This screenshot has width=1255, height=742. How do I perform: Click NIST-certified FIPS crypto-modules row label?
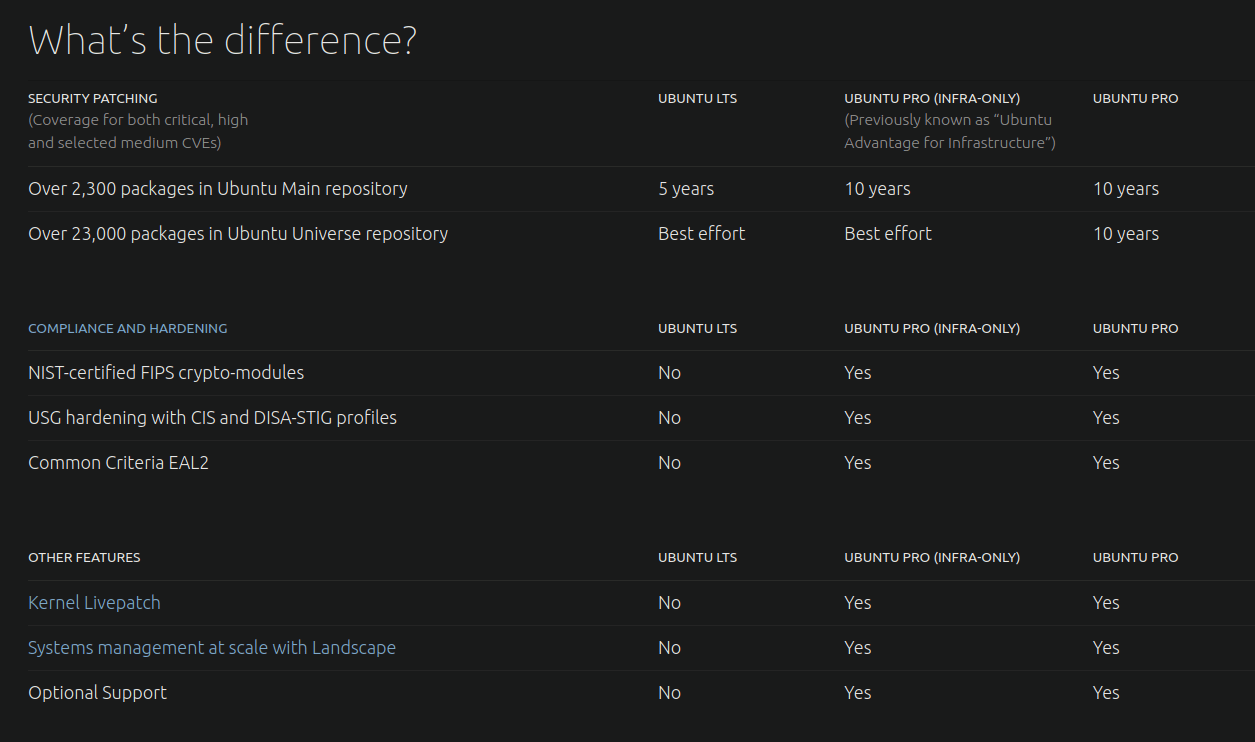[x=166, y=373]
